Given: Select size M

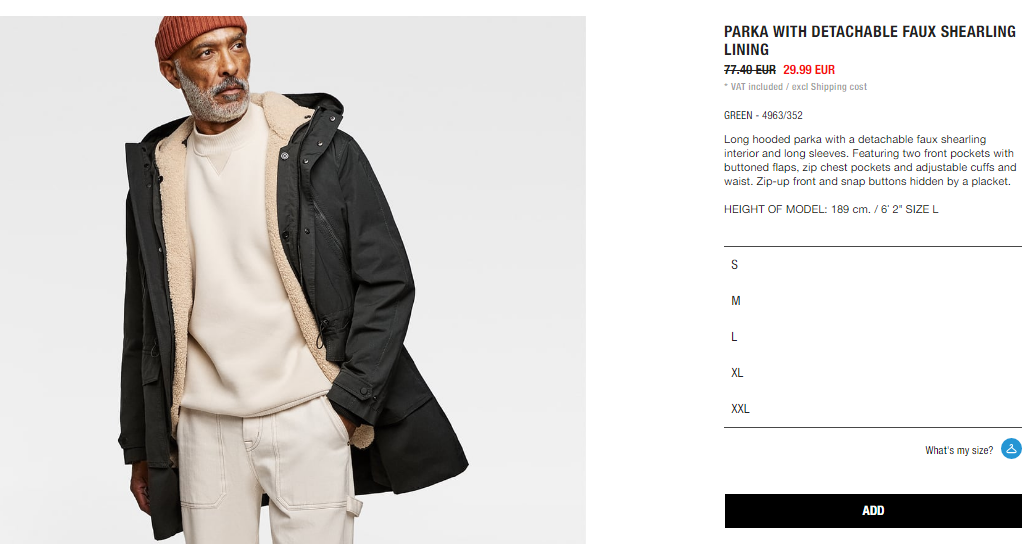Looking at the screenshot, I should 873,300.
